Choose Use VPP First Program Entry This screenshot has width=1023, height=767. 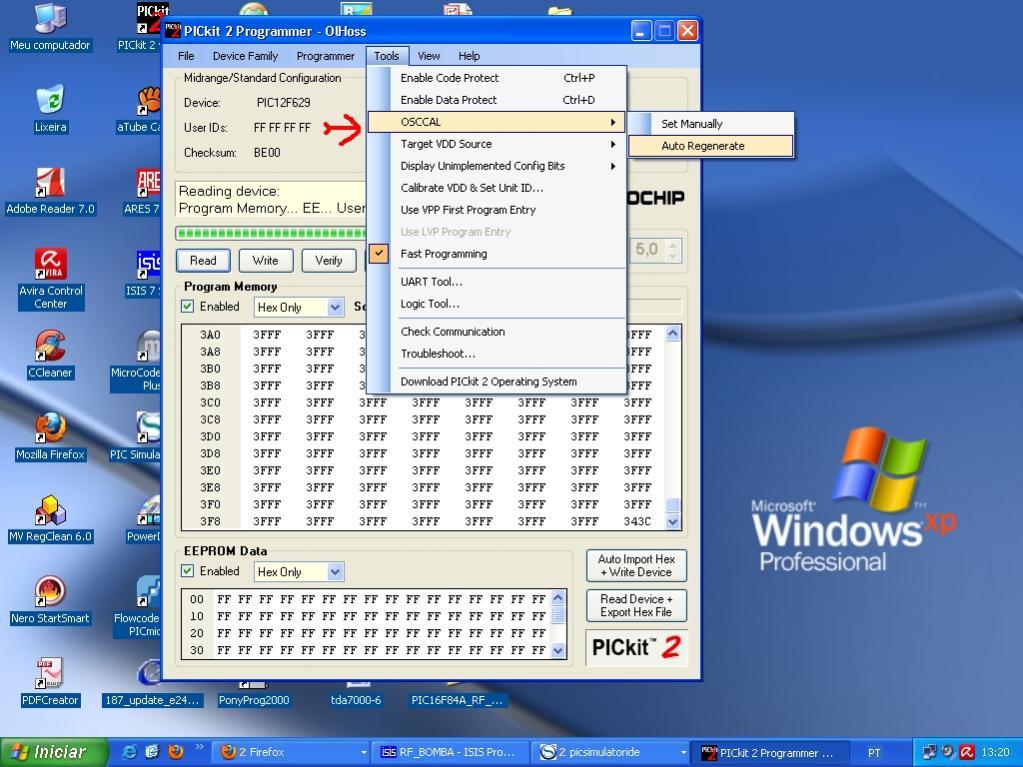point(496,210)
